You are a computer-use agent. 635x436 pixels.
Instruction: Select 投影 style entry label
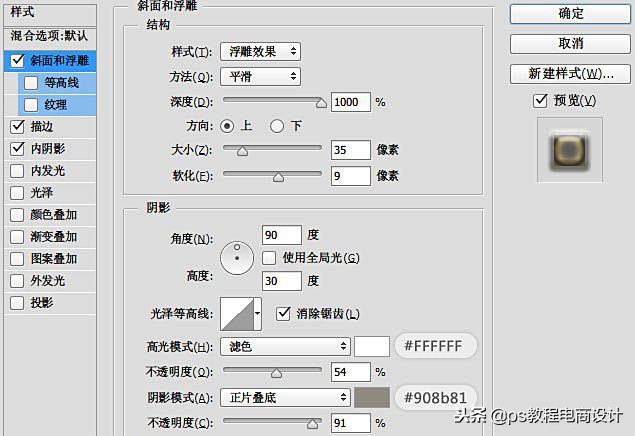click(x=42, y=302)
